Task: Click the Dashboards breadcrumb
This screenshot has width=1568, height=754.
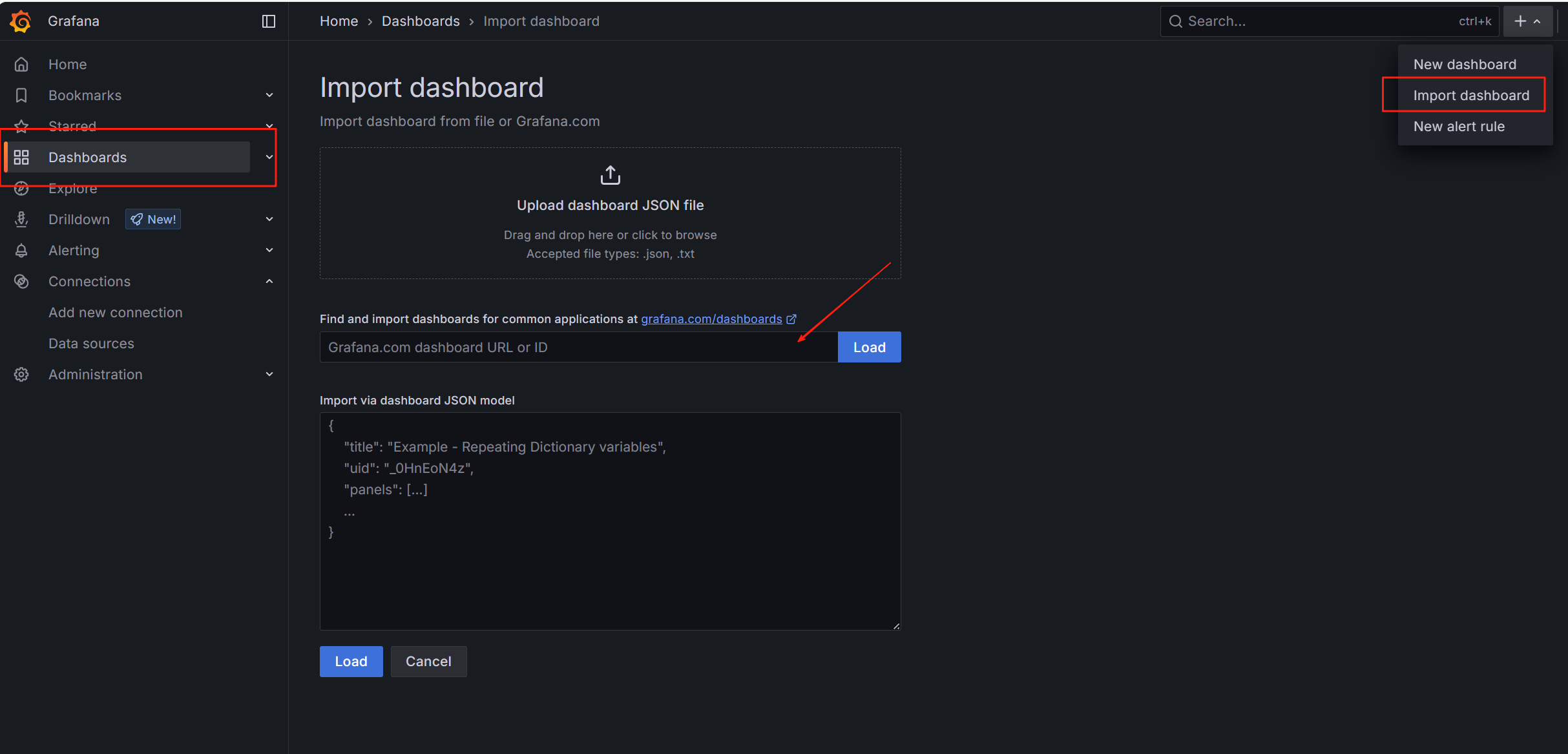Action: pos(421,21)
